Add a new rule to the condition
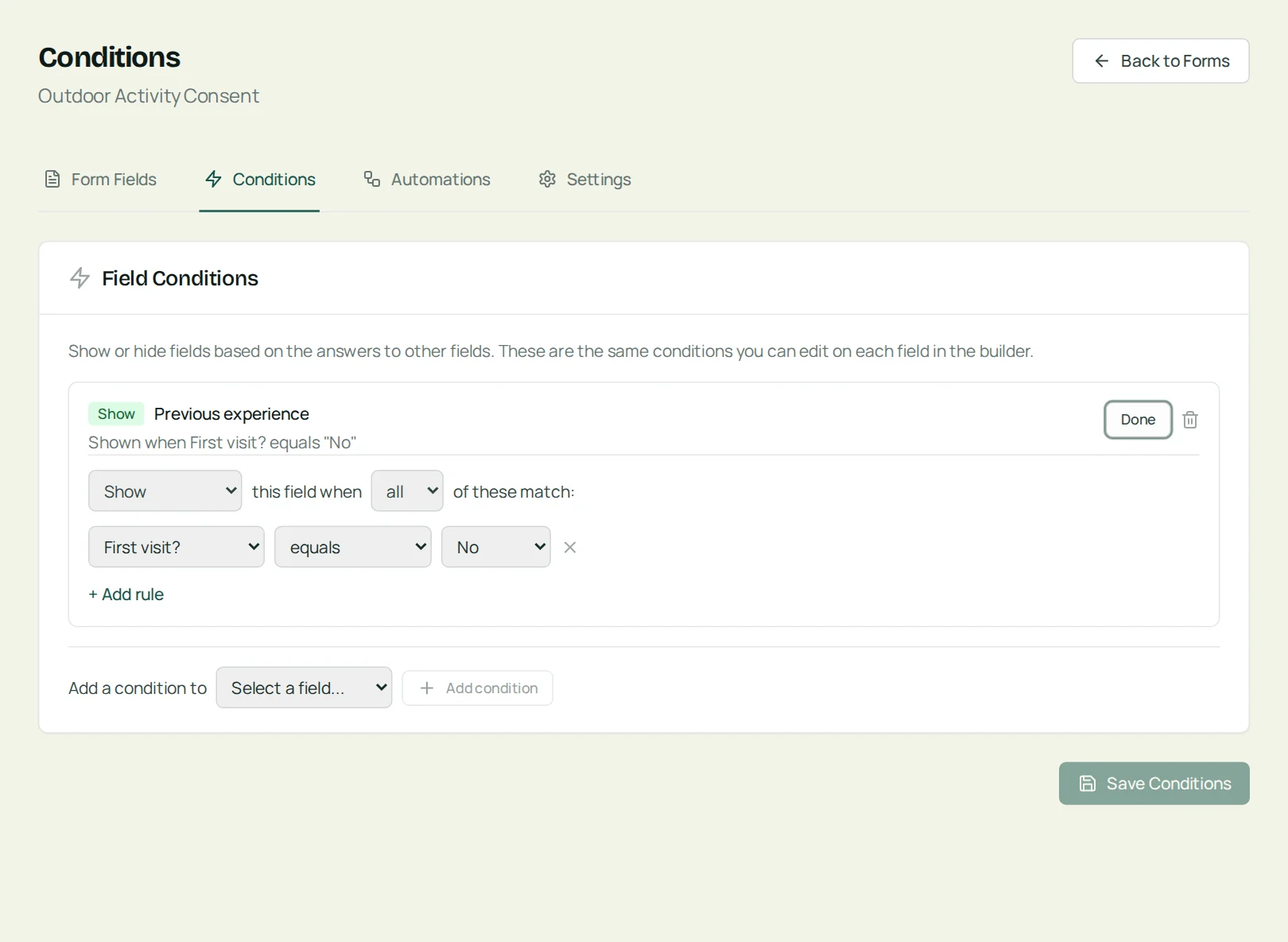1288x942 pixels. pyautogui.click(x=126, y=595)
